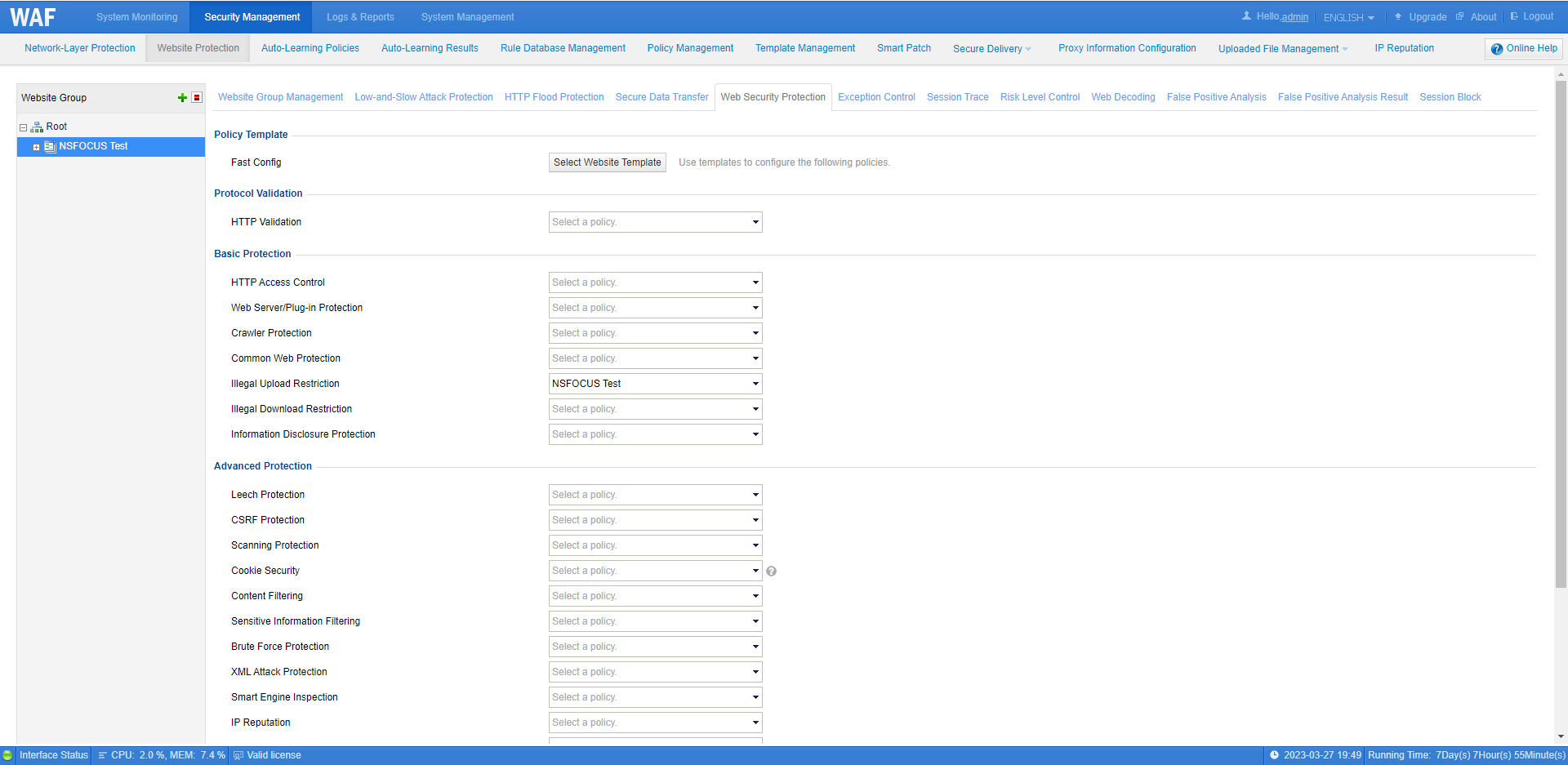1568x765 pixels.
Task: Switch to the HTTP Flood Protection tab
Action: pos(554,97)
